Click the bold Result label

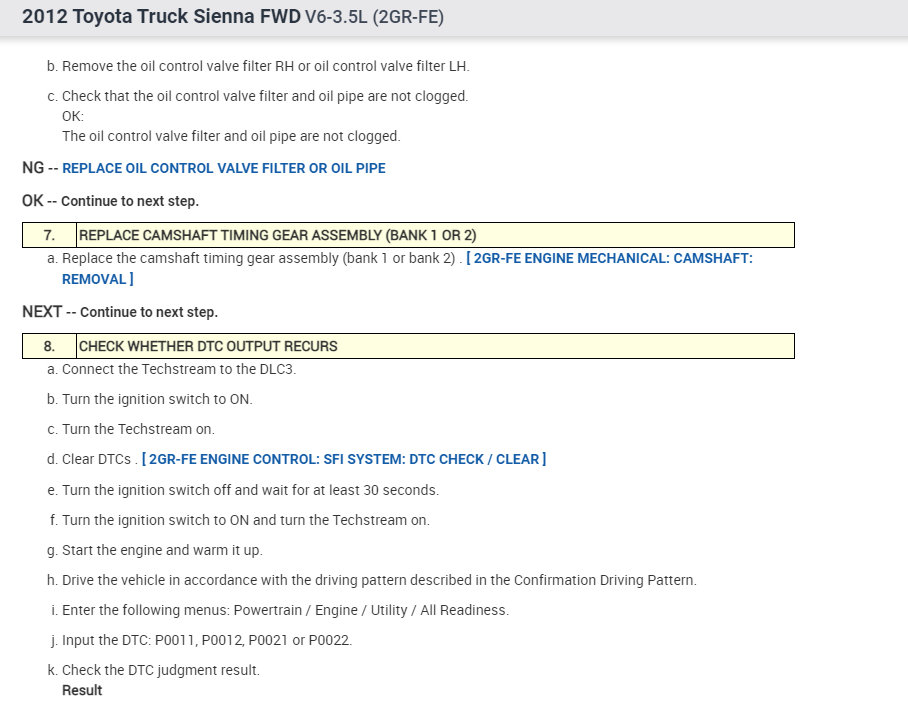[82, 690]
